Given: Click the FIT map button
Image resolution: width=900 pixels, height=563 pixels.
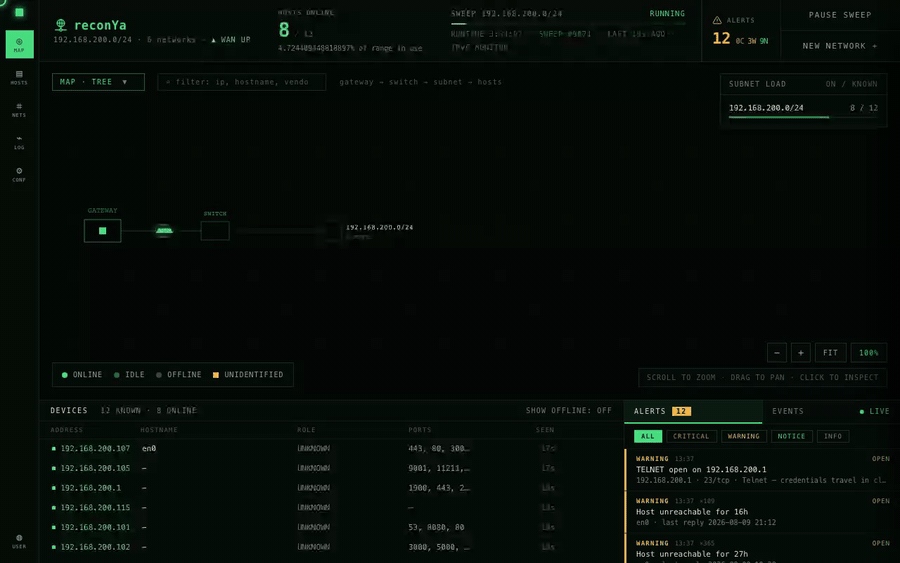Looking at the screenshot, I should [831, 352].
